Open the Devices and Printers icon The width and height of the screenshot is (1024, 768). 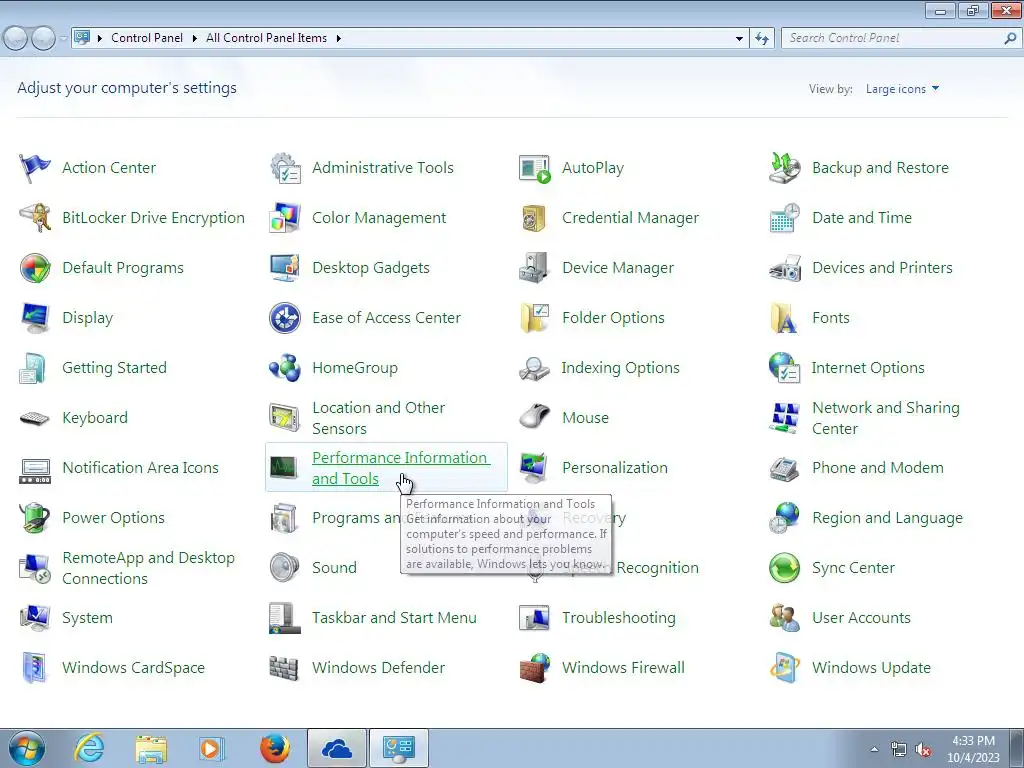(x=784, y=268)
